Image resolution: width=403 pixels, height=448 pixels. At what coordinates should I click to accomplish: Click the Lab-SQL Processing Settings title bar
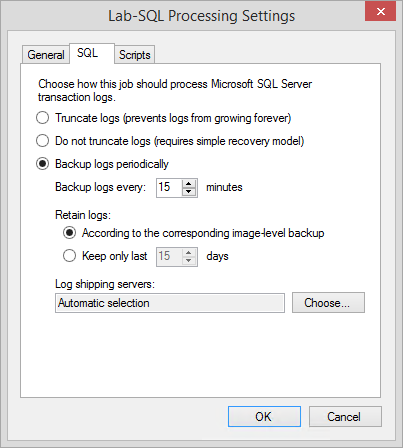coord(201,16)
